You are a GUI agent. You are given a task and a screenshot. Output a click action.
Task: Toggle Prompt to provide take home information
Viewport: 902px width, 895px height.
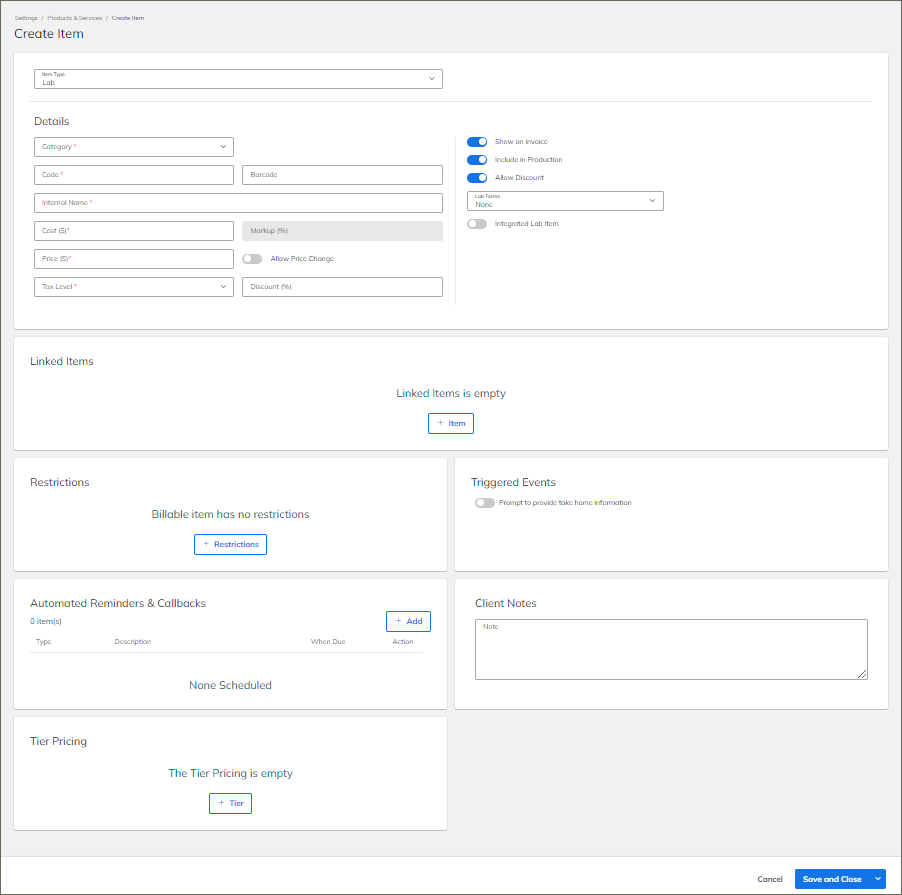(x=484, y=502)
